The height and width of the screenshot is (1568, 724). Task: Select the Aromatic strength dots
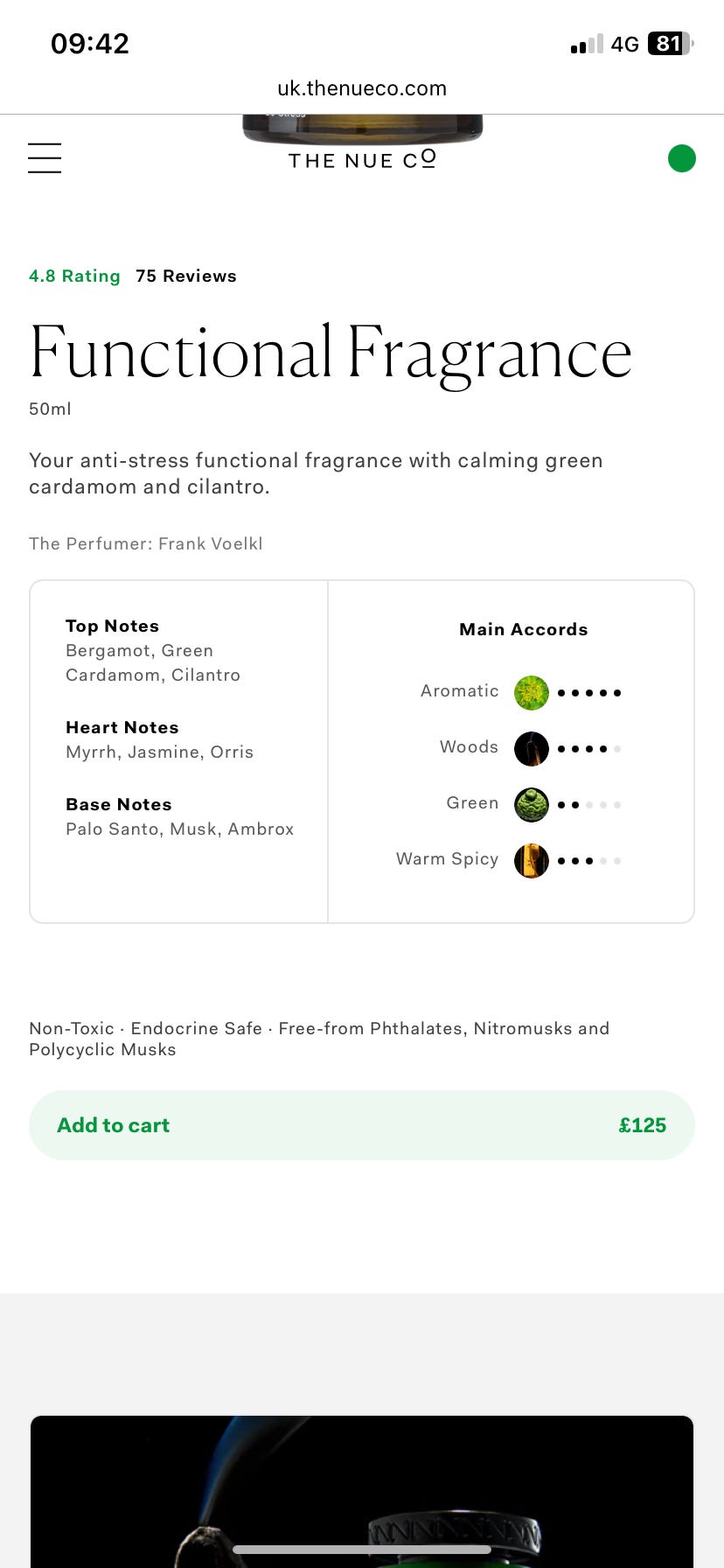(x=589, y=693)
